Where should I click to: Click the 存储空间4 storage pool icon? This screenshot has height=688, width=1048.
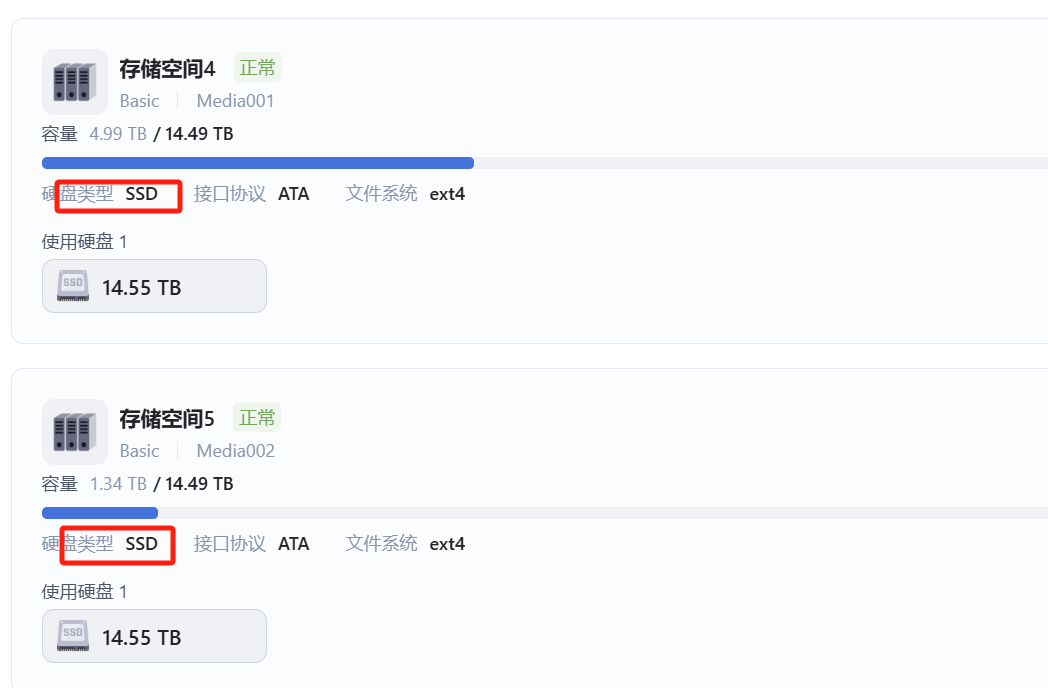(x=74, y=82)
